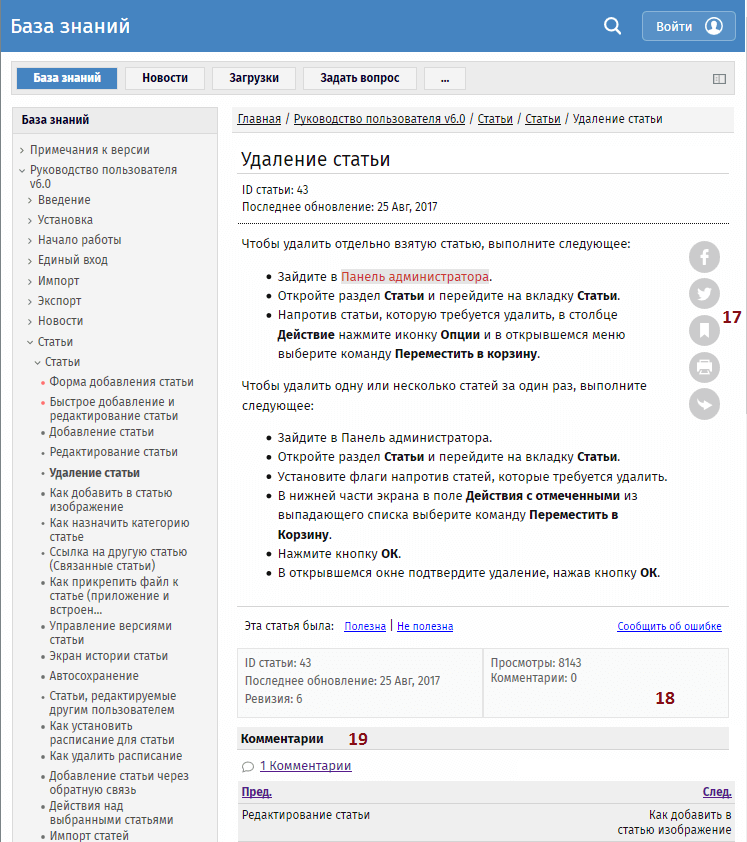This screenshot has height=842, width=747.
Task: Go to next article via След.
Action: pyautogui.click(x=717, y=792)
